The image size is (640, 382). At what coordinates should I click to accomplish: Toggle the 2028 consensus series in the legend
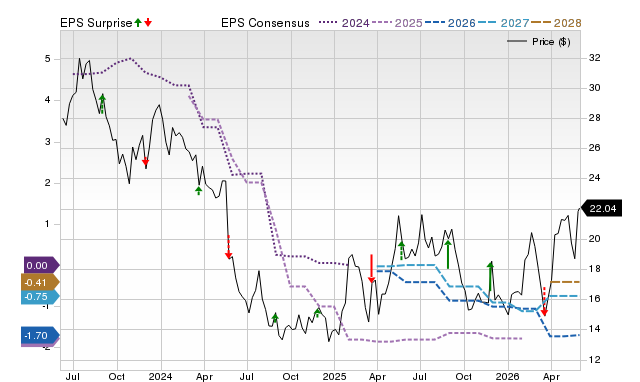coord(556,23)
